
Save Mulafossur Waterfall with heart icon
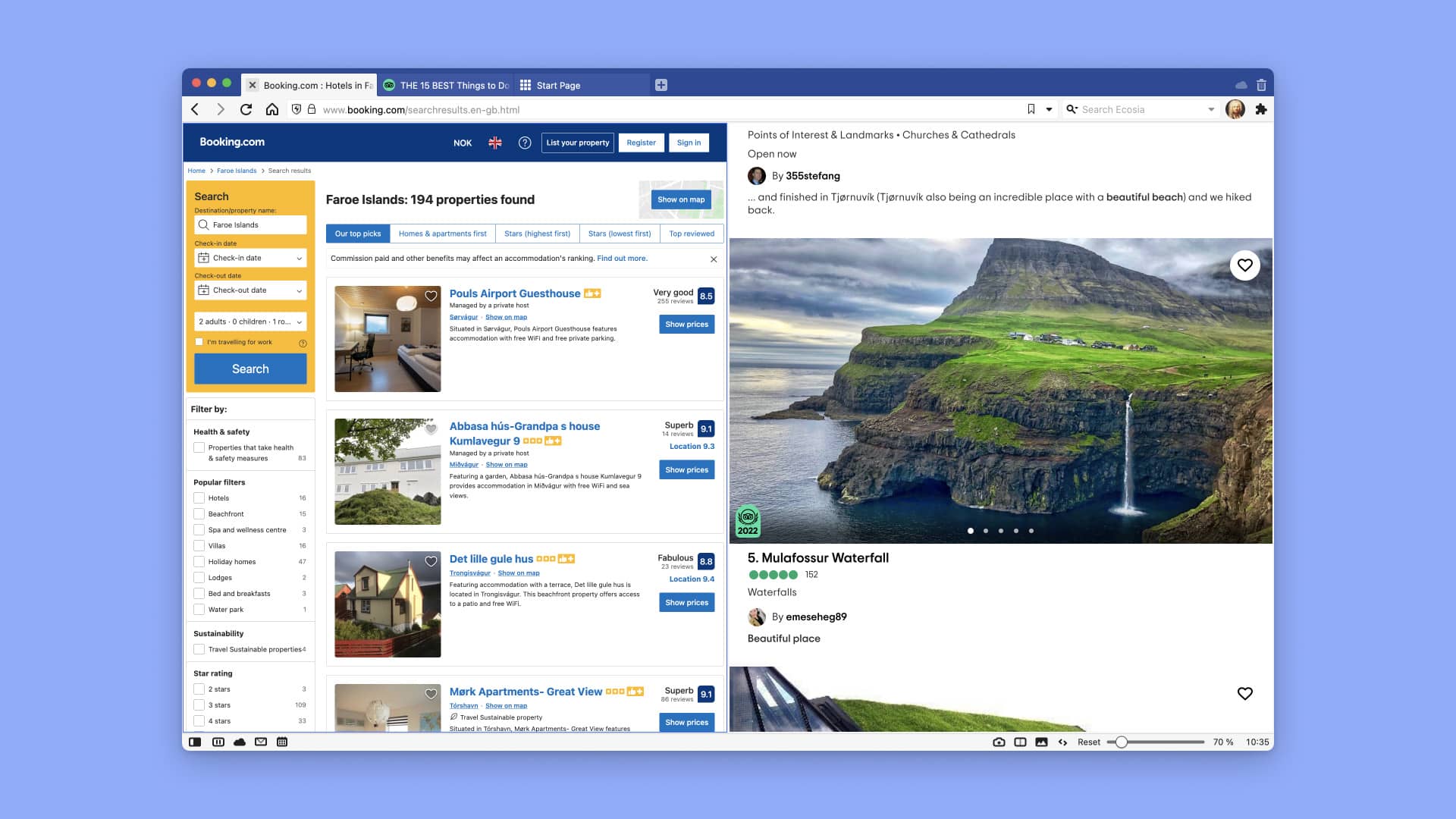[x=1245, y=265]
